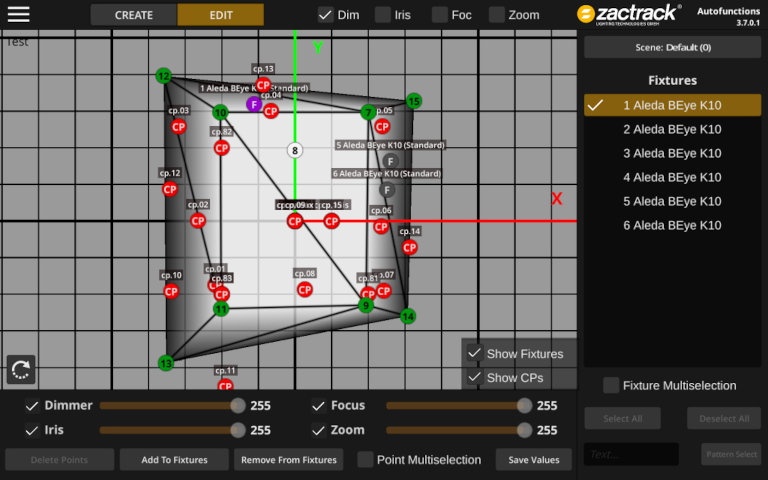768x480 pixels.
Task: Select calibration point cp.13
Action: [x=263, y=85]
